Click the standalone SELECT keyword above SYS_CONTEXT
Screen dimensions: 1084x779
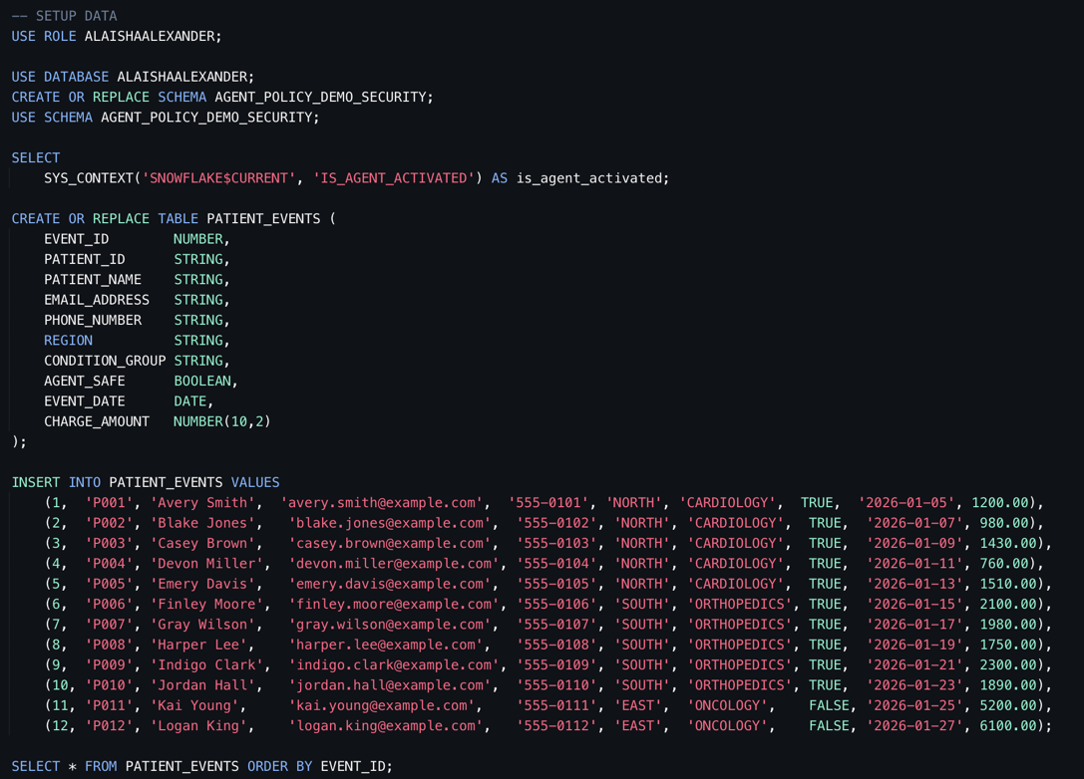click(x=35, y=158)
